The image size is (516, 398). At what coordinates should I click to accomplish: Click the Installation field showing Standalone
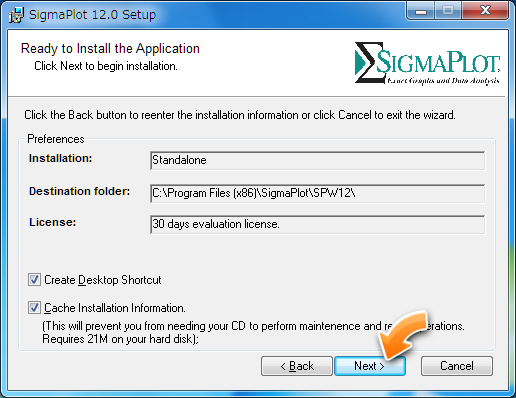pyautogui.click(x=318, y=160)
